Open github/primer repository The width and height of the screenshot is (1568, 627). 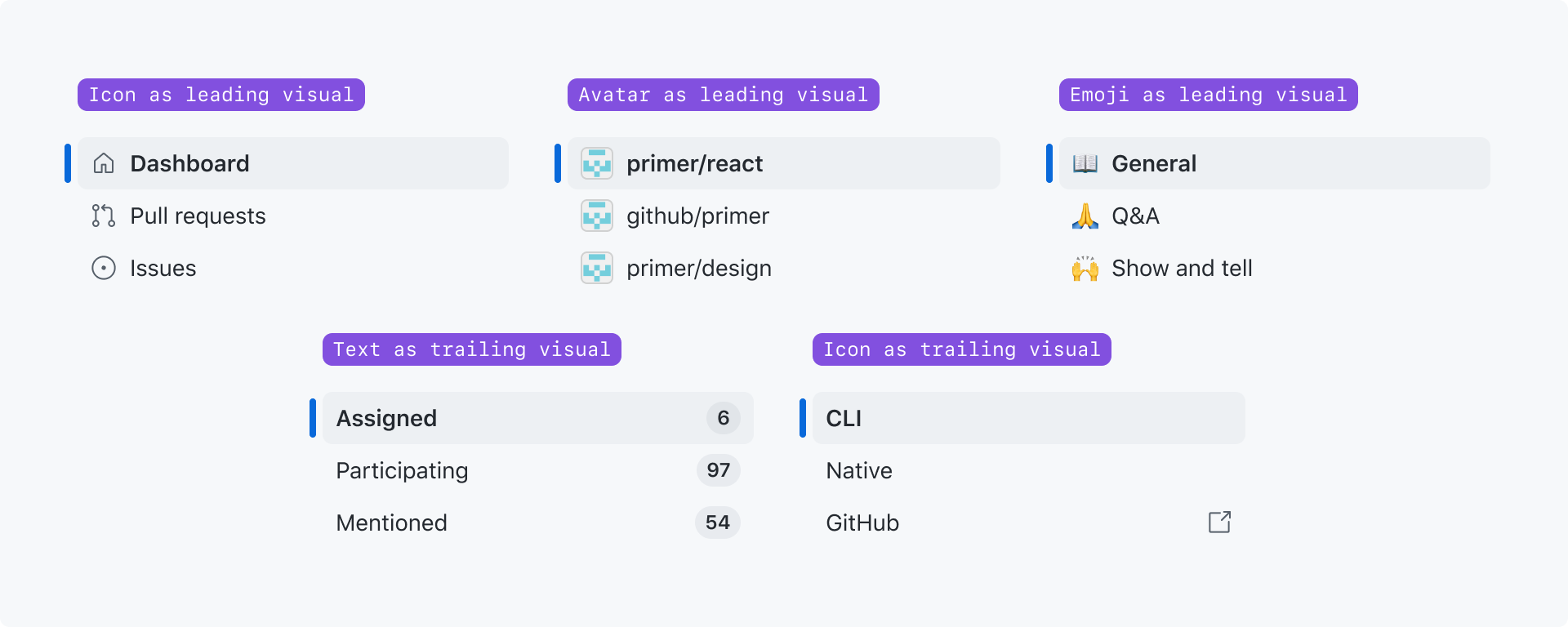(784, 216)
